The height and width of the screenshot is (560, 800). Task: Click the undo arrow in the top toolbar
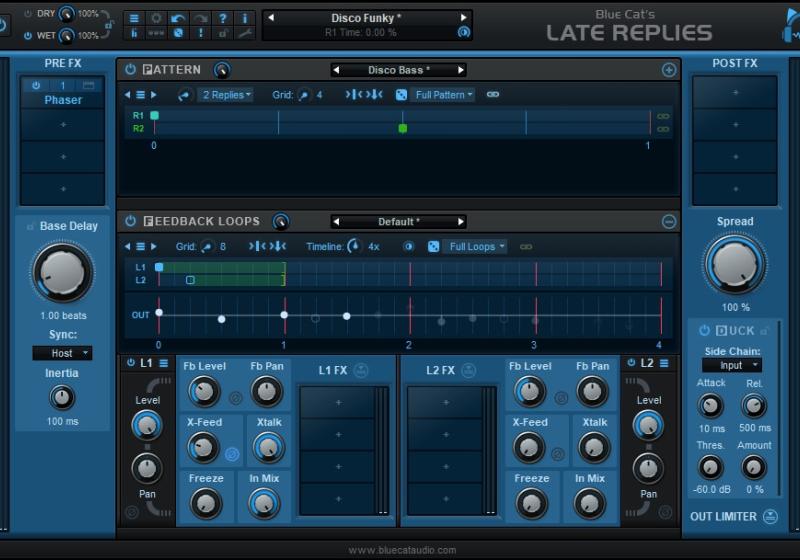(178, 18)
